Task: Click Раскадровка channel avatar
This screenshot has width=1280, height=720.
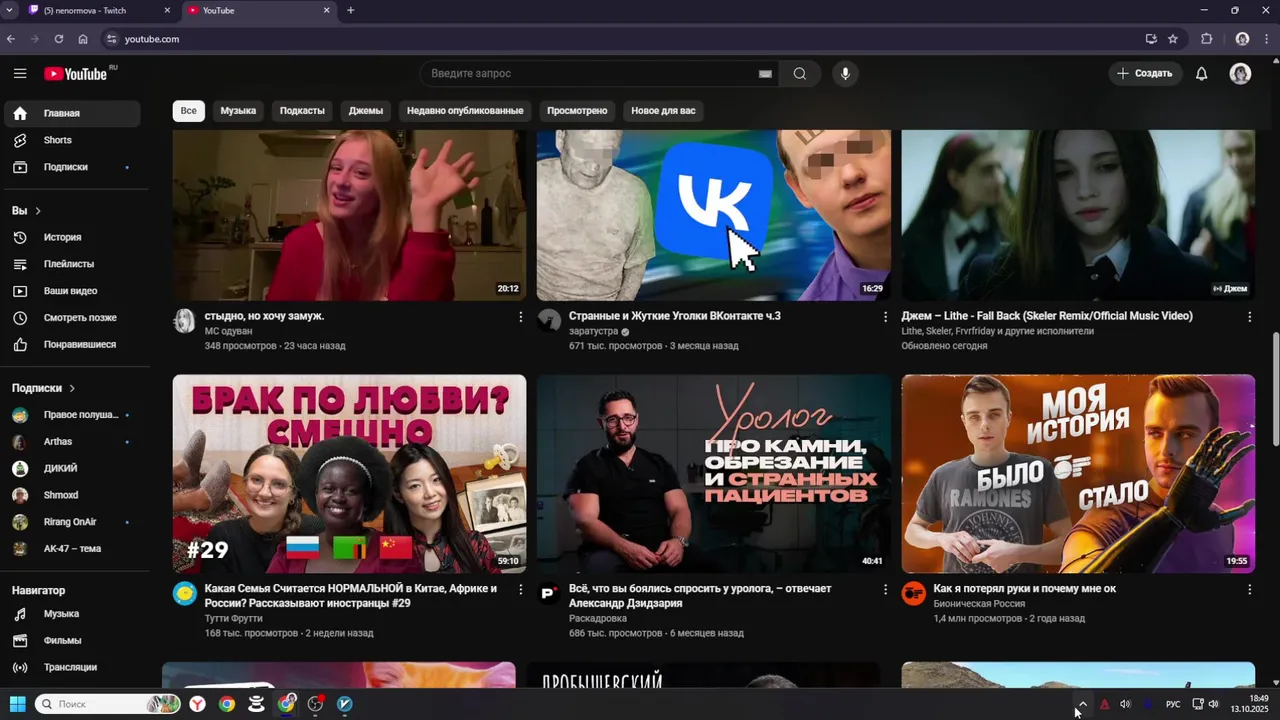Action: click(x=549, y=593)
